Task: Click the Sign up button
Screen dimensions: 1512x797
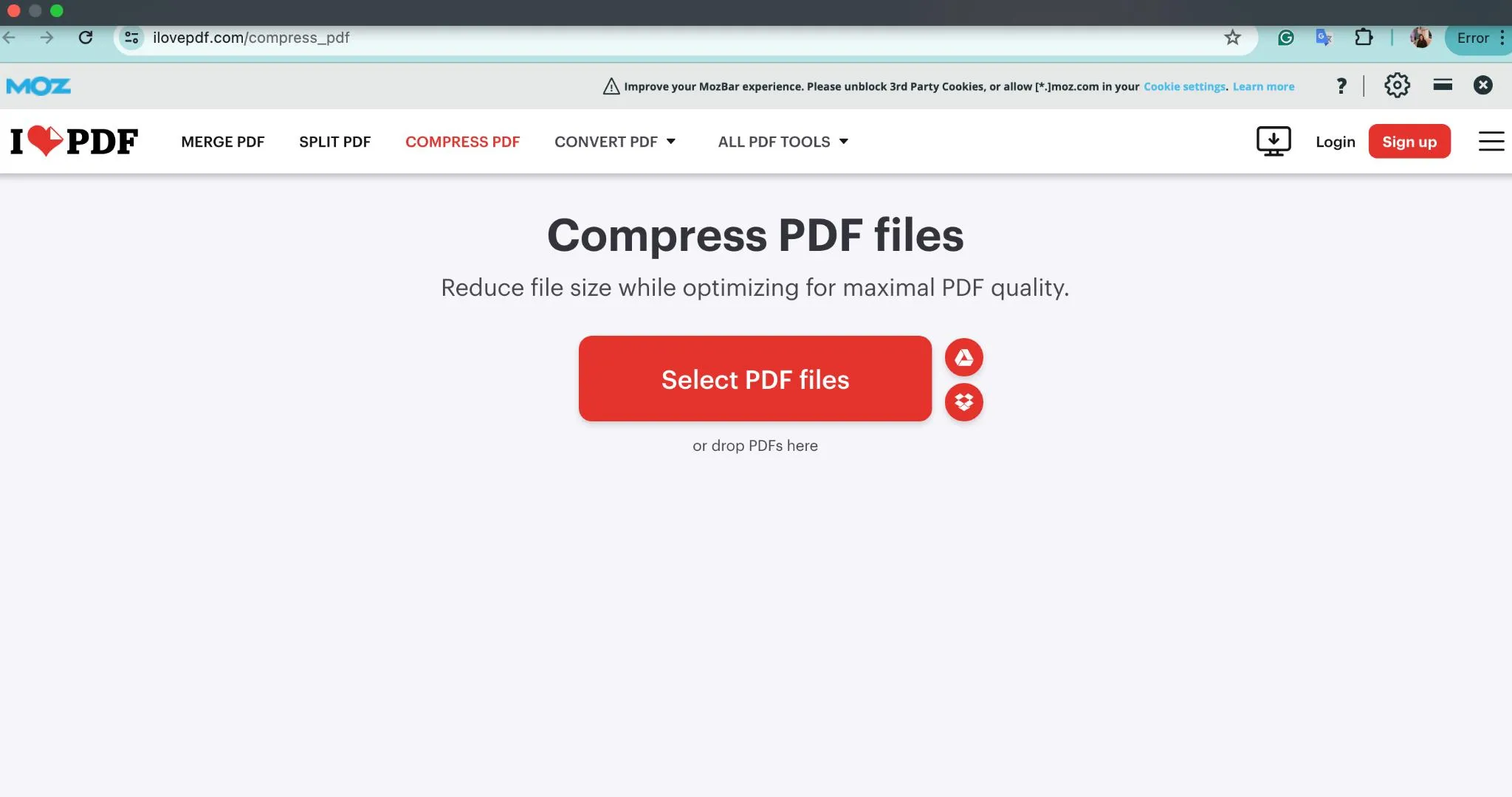Action: 1410,141
